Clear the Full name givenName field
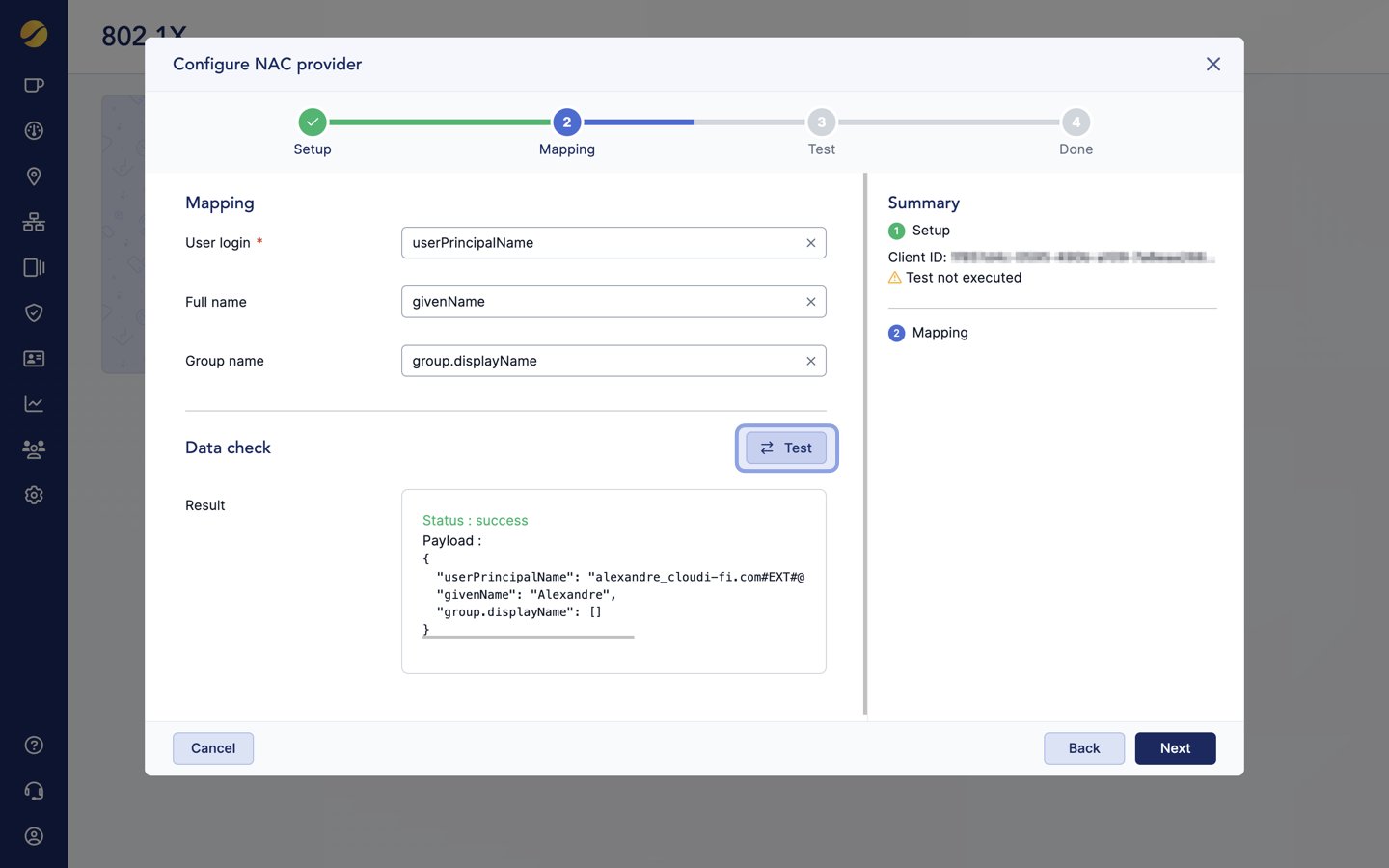 pyautogui.click(x=810, y=302)
